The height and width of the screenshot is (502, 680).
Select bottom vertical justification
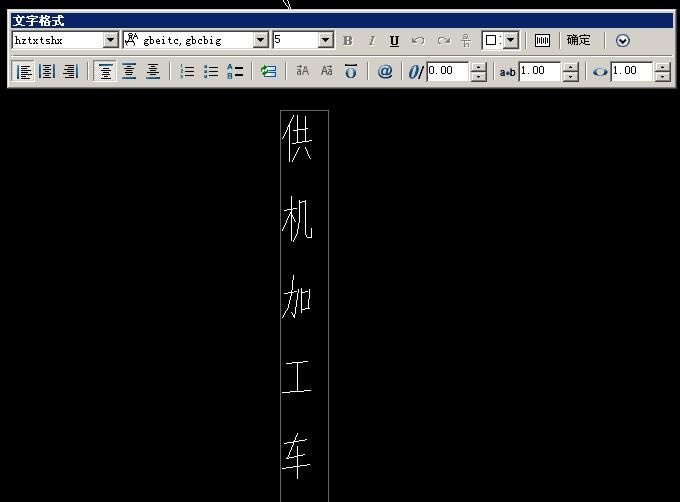(x=153, y=71)
